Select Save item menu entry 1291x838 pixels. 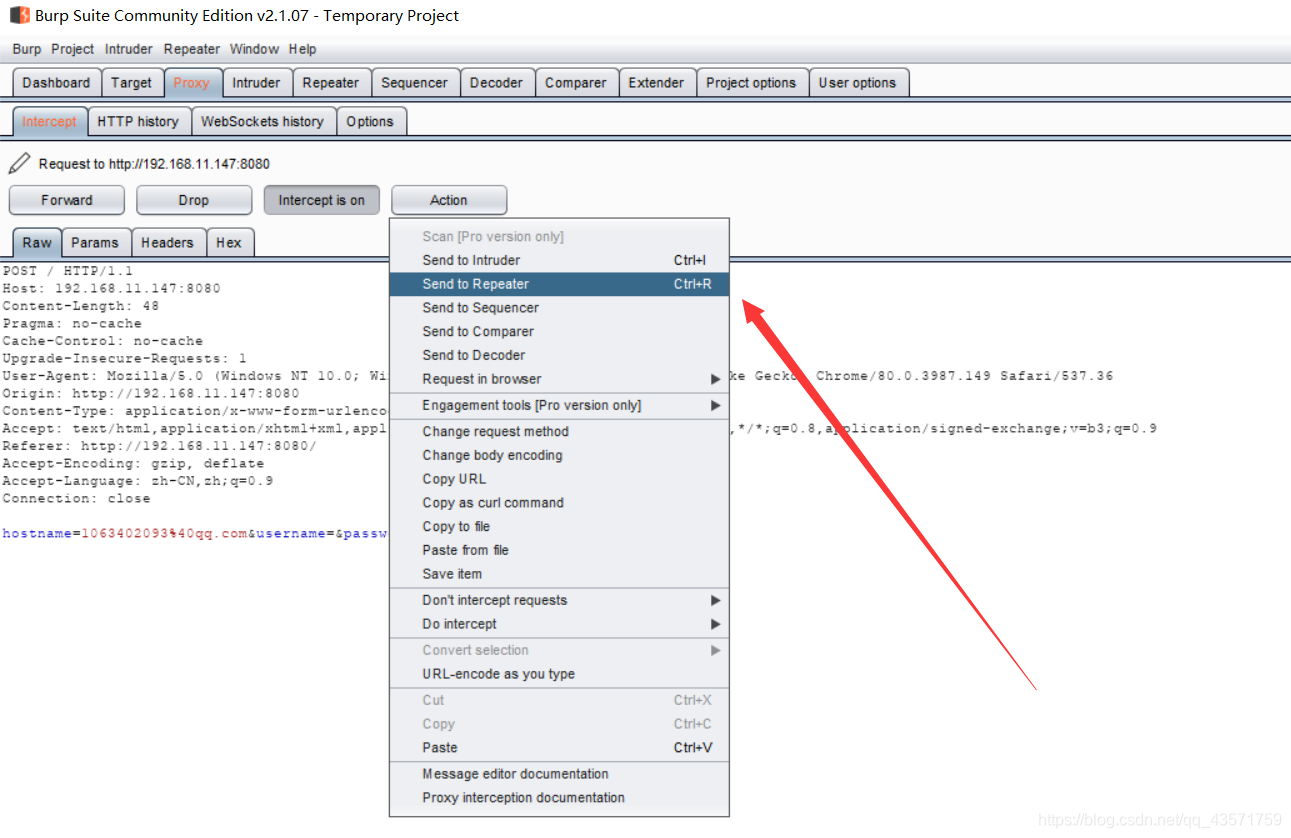(x=559, y=574)
